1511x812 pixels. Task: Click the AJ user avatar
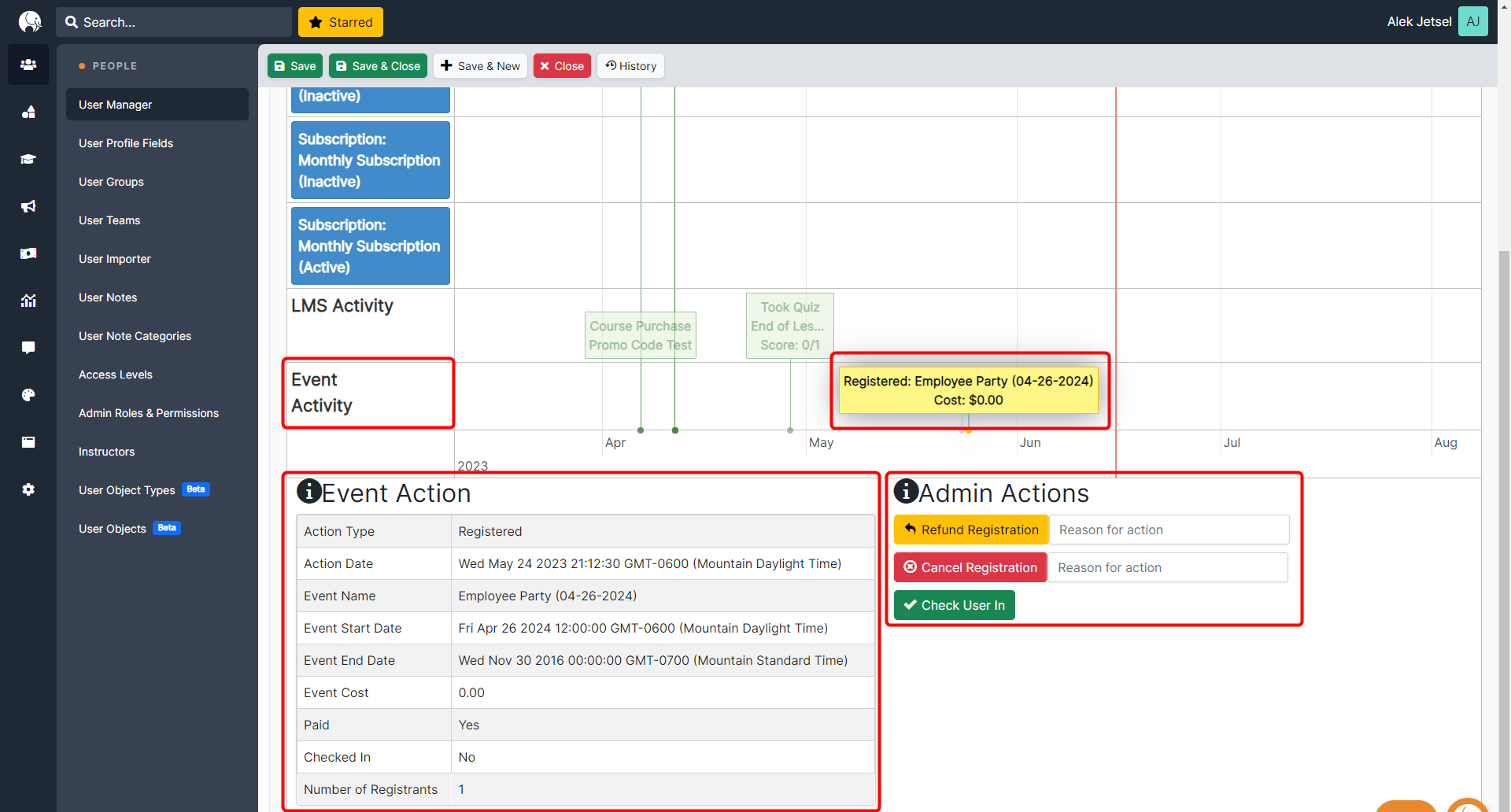tap(1472, 21)
